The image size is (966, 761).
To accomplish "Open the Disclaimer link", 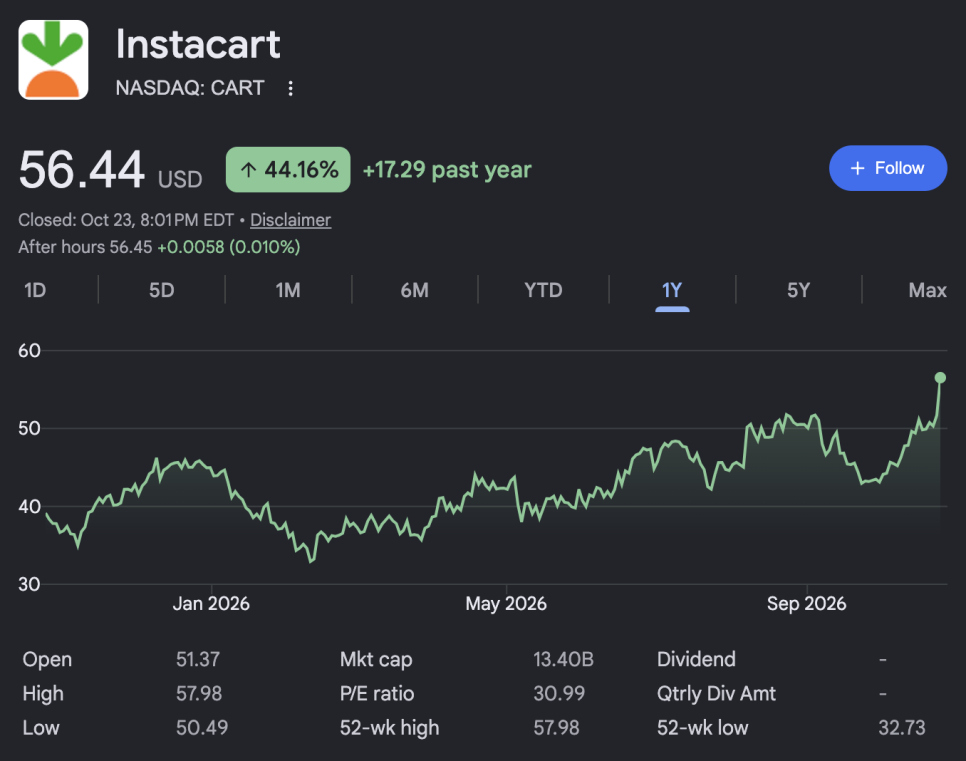I will click(290, 220).
